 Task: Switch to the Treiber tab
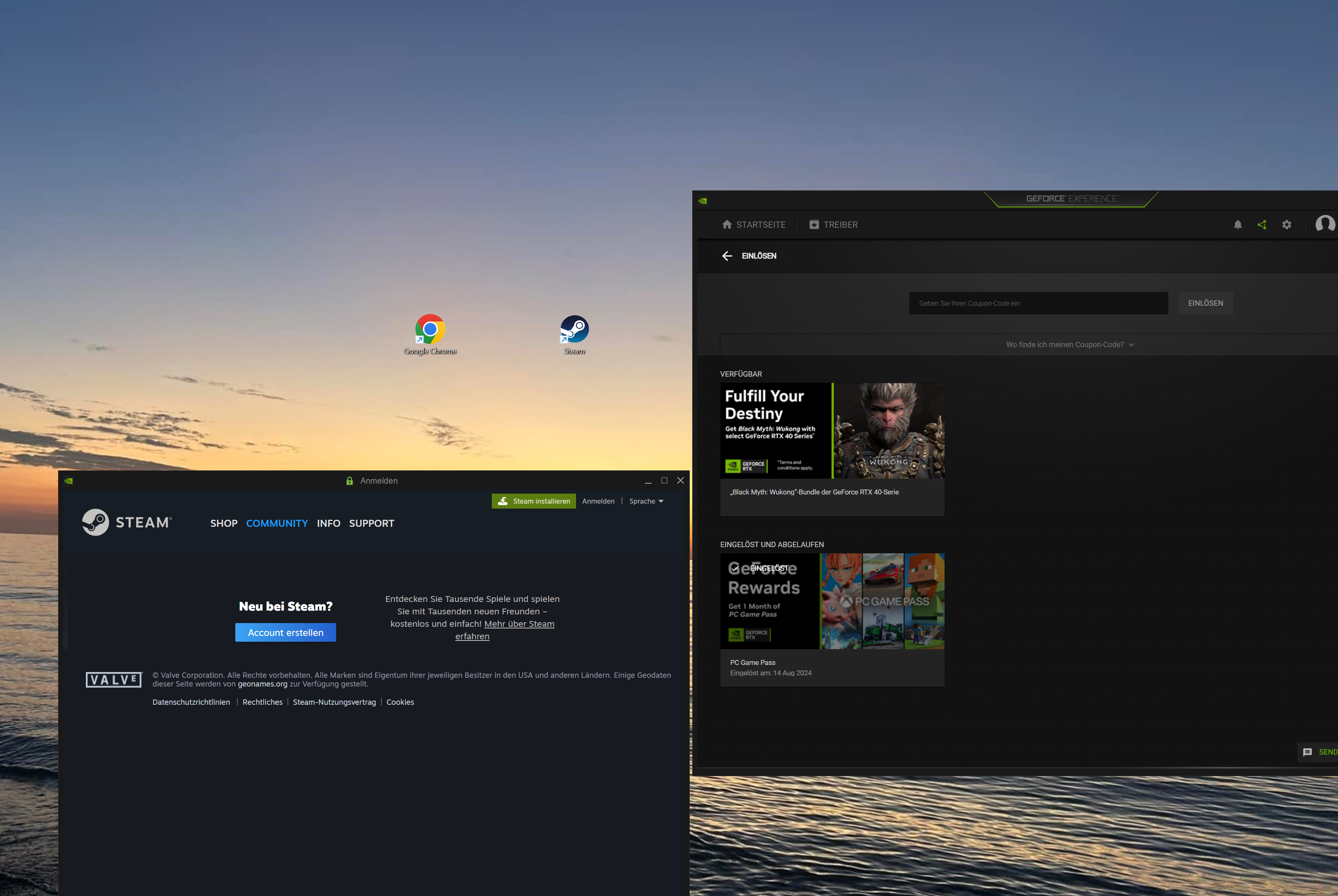tap(833, 224)
